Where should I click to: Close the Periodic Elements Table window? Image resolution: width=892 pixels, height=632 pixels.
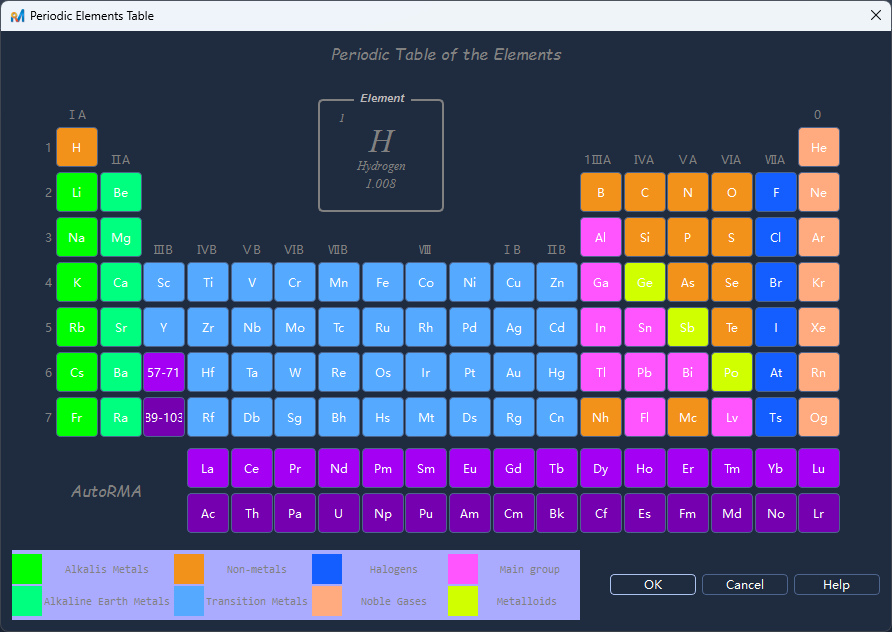pyautogui.click(x=876, y=15)
